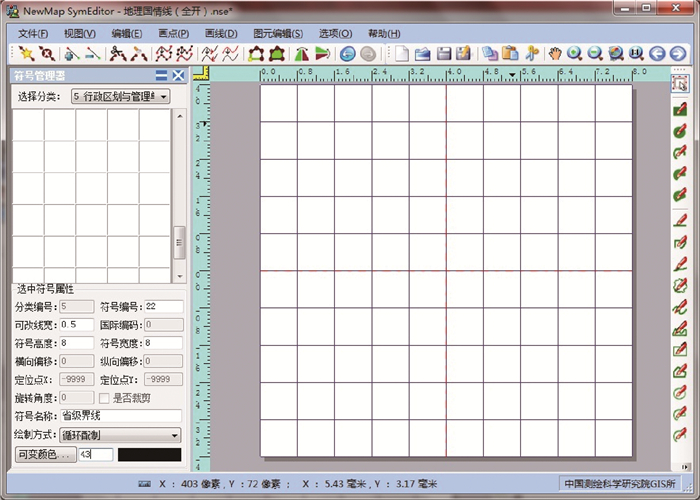Expand the 选择分类 category dropdown
This screenshot has width=700, height=500.
[x=119, y=96]
